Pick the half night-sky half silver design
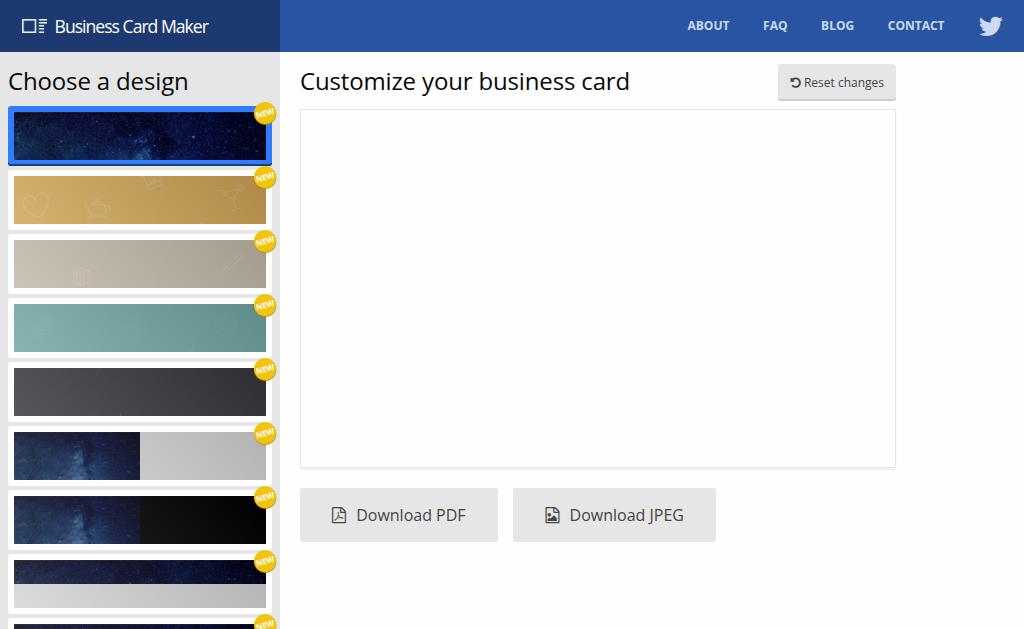Image resolution: width=1024 pixels, height=629 pixels. tap(140, 456)
